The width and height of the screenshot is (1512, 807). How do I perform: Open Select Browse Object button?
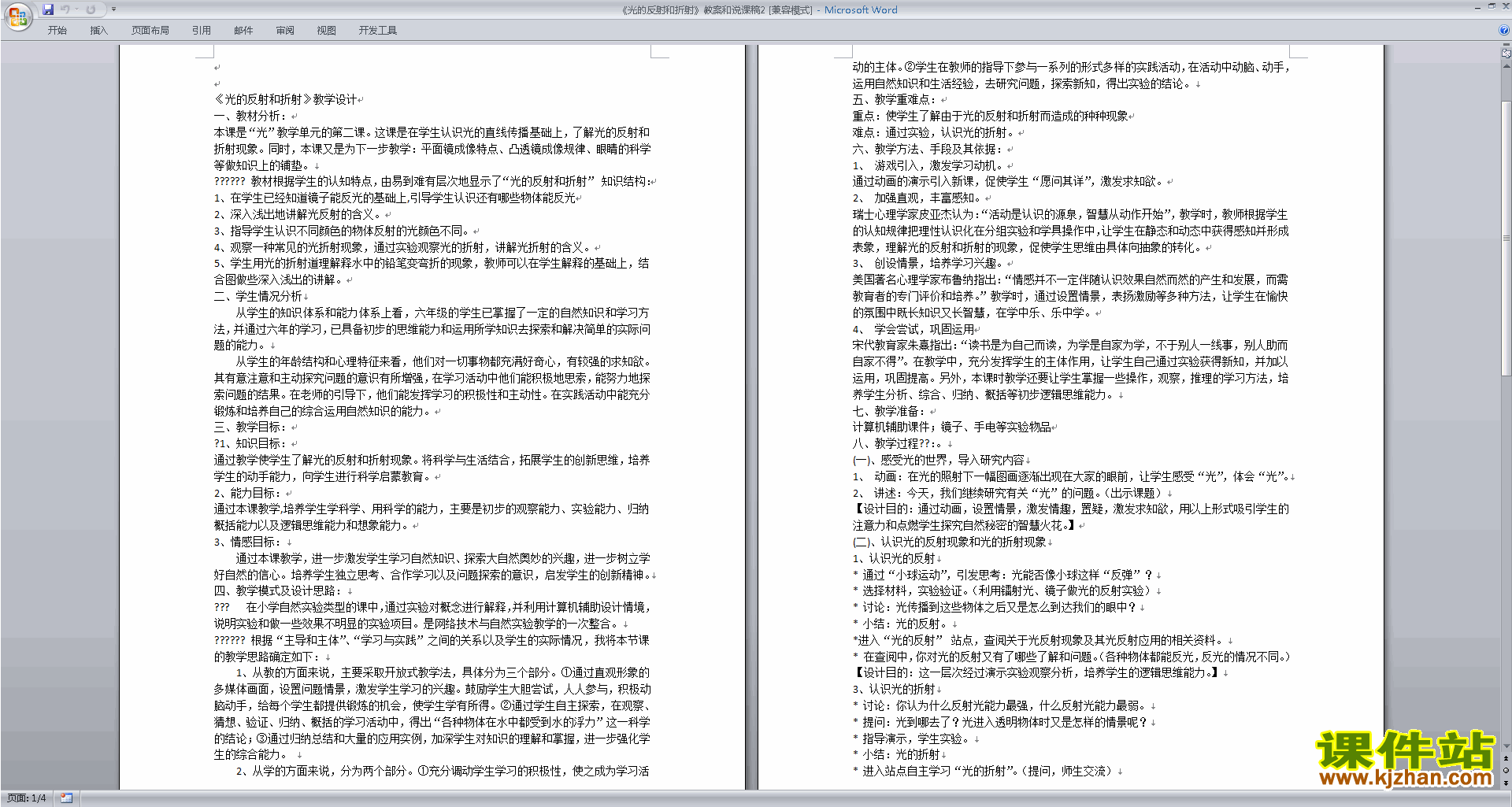pos(1506,770)
